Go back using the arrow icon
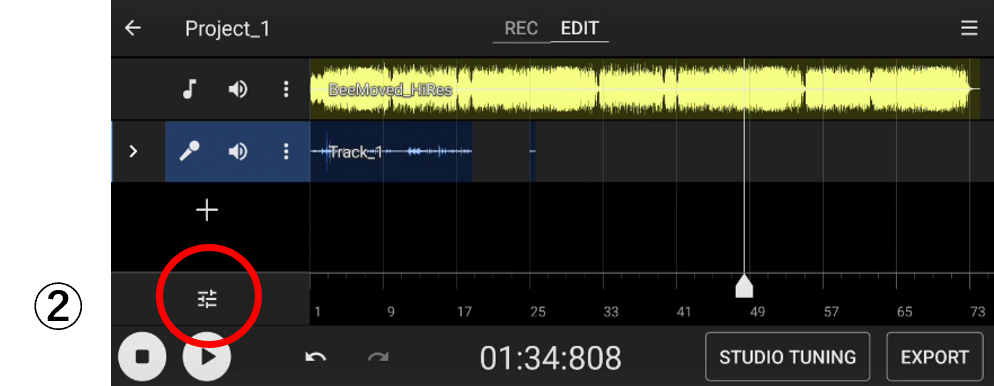 tap(132, 29)
